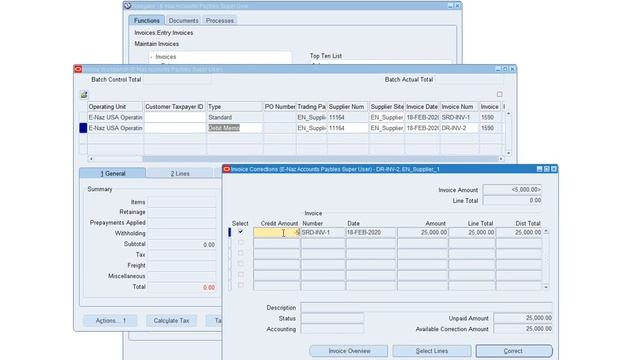The width and height of the screenshot is (640, 360).
Task: Click Invoice Num cell SRD-INV-1 in workbench
Action: pyautogui.click(x=459, y=117)
